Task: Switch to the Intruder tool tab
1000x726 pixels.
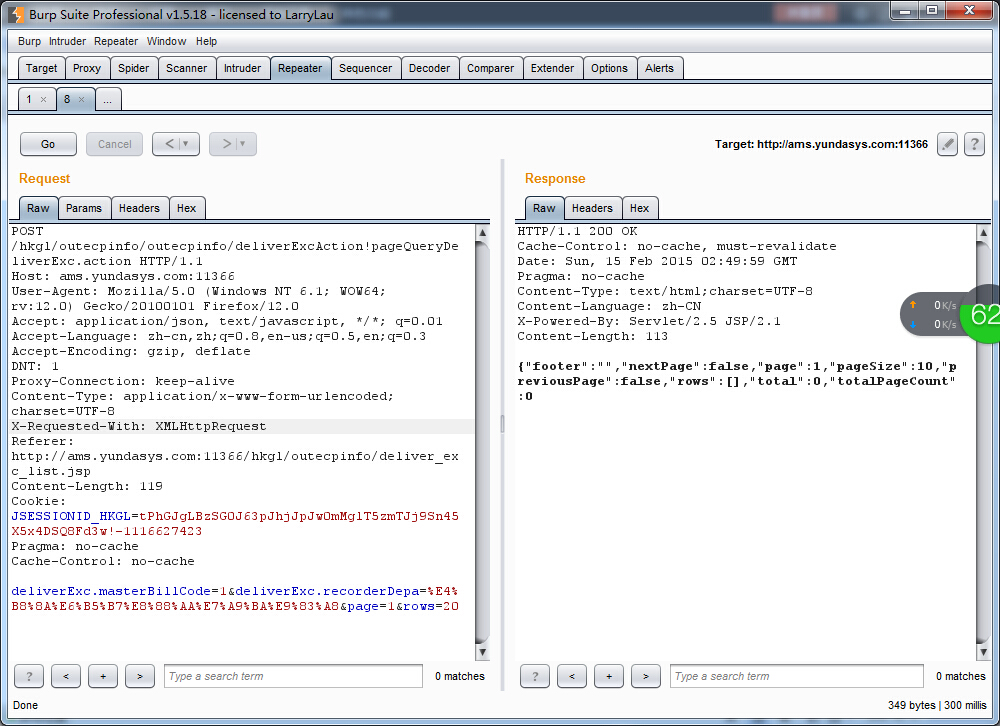Action: coord(242,68)
